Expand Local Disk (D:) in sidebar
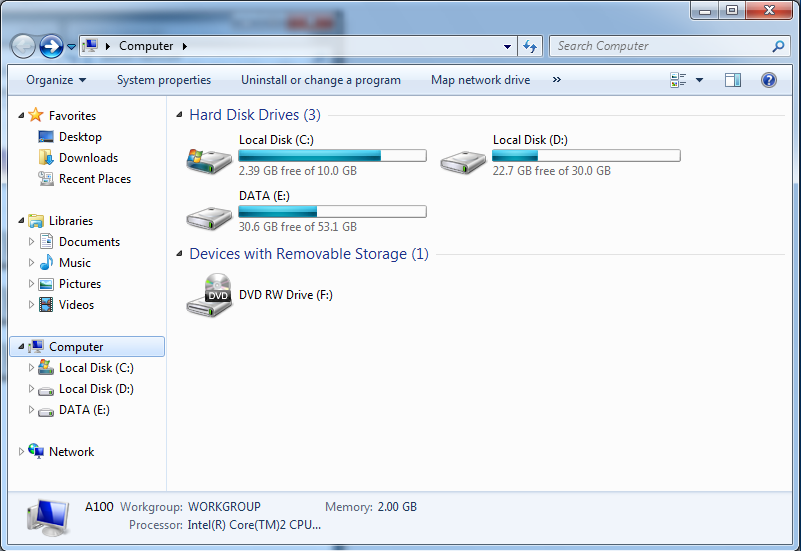The width and height of the screenshot is (801, 551). pyautogui.click(x=31, y=389)
